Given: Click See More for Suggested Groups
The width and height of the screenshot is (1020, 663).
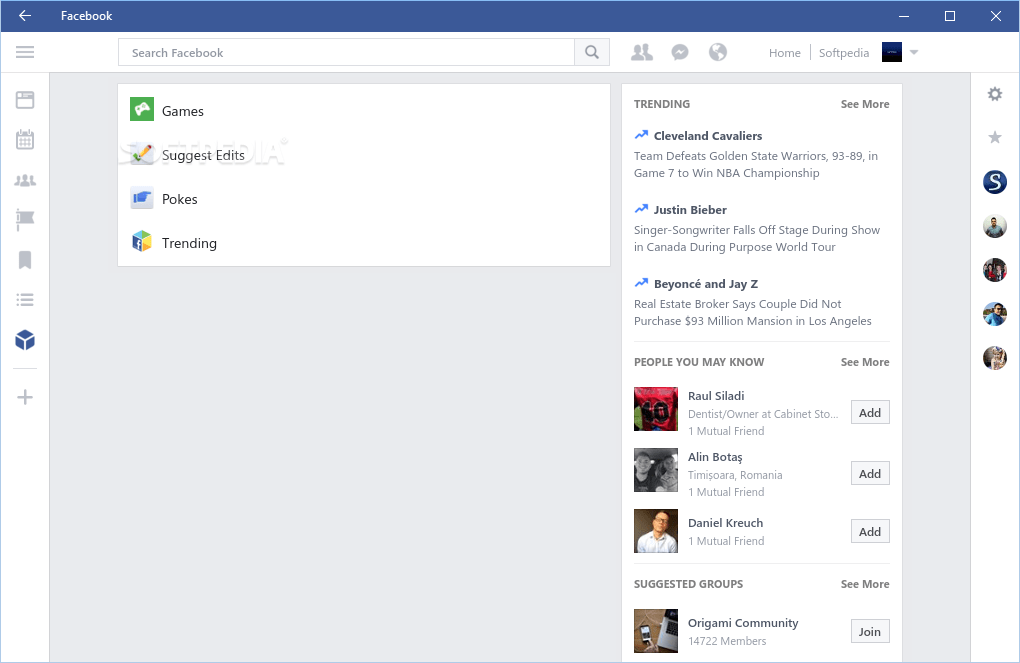Looking at the screenshot, I should click(x=865, y=584).
